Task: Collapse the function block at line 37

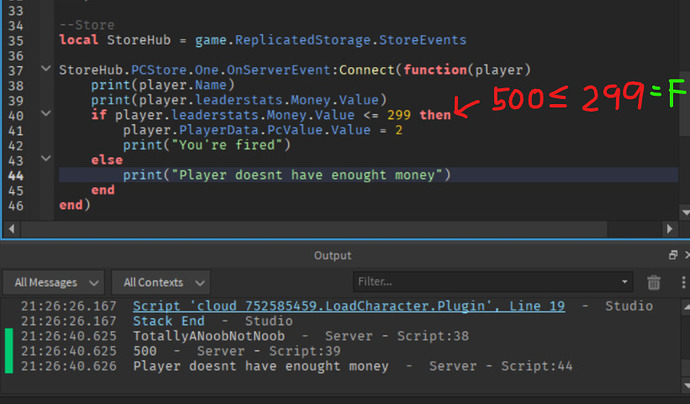Action: [x=46, y=68]
